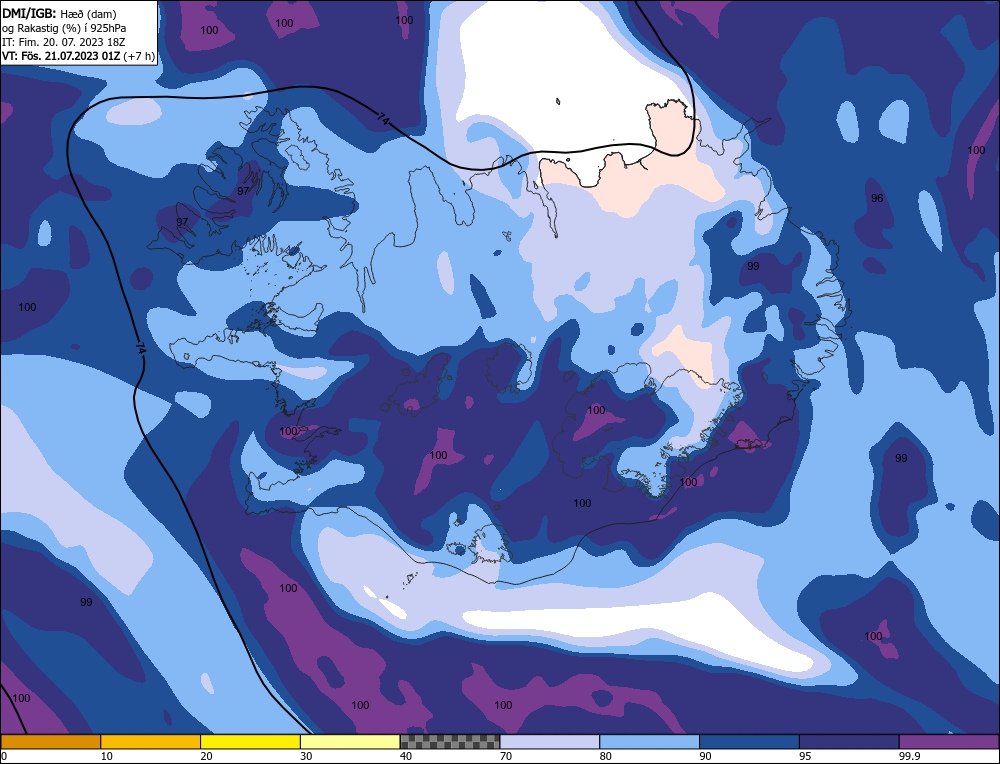This screenshot has width=1000, height=764.
Task: Click the '99' value off the east coast
Action: click(901, 458)
